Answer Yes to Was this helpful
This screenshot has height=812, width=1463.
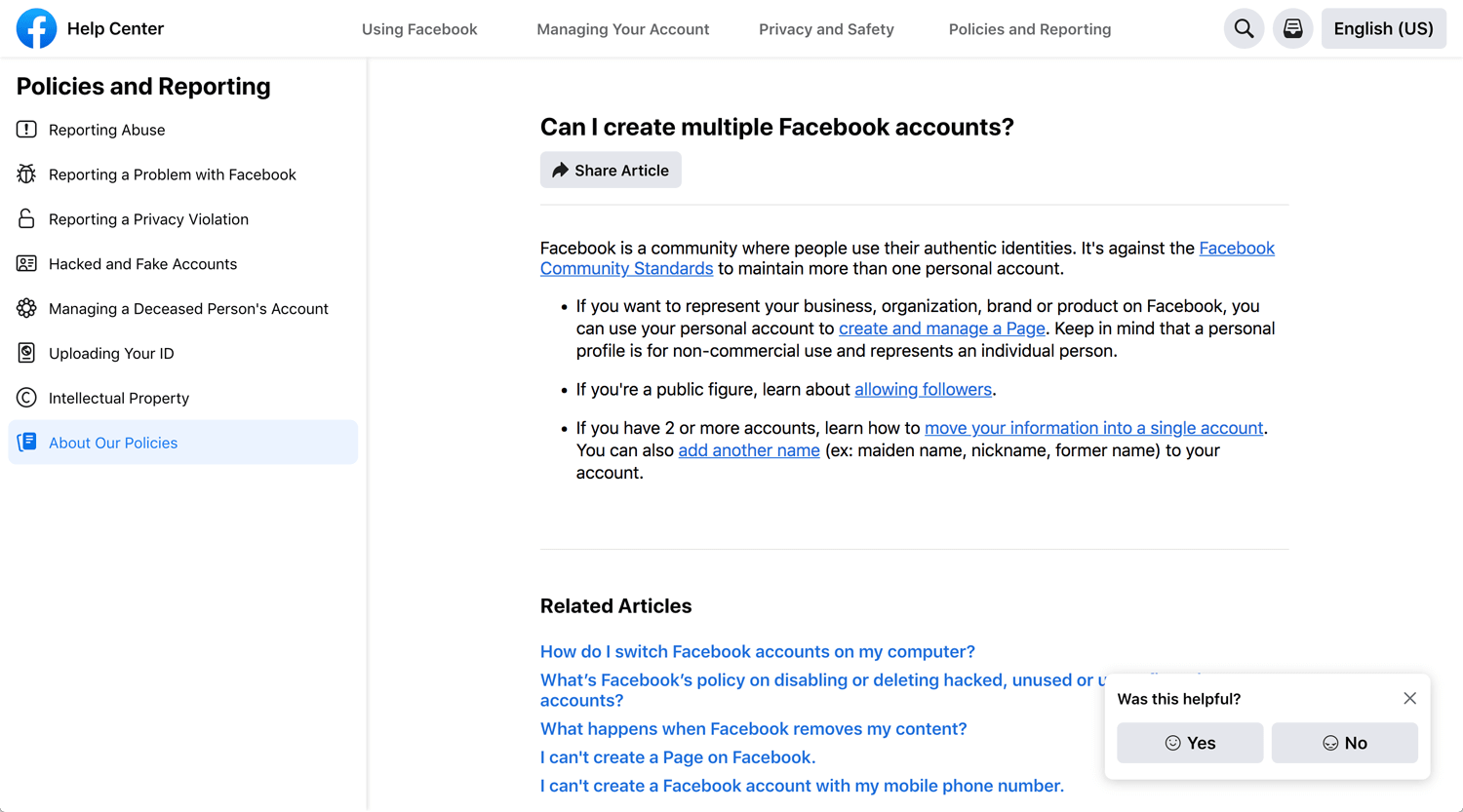(1190, 743)
